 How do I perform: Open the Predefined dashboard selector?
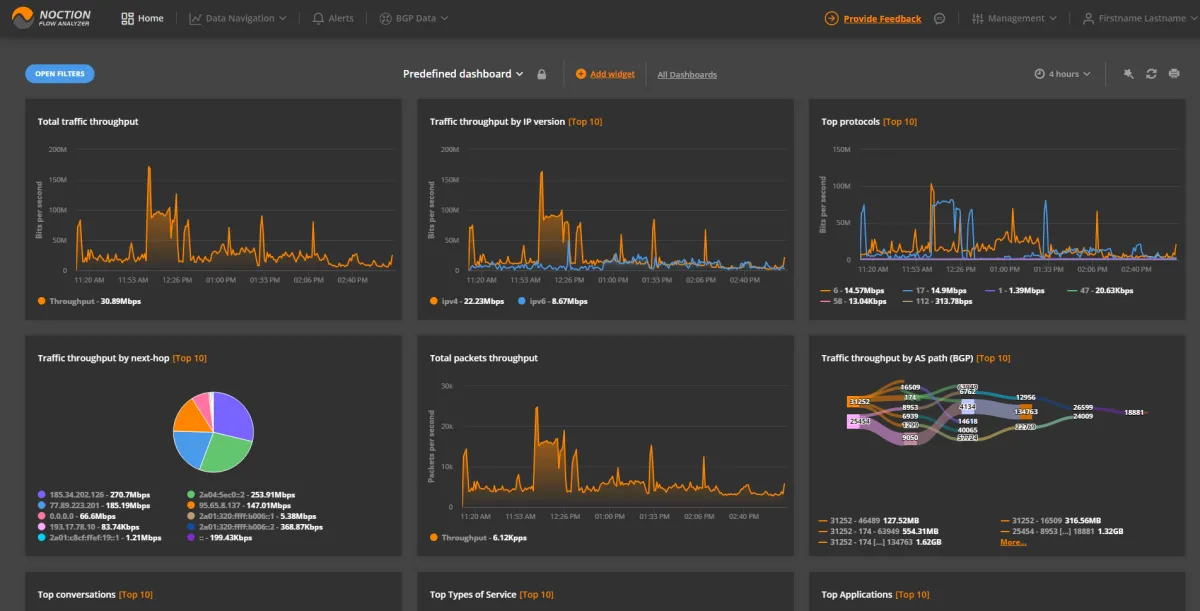click(463, 74)
